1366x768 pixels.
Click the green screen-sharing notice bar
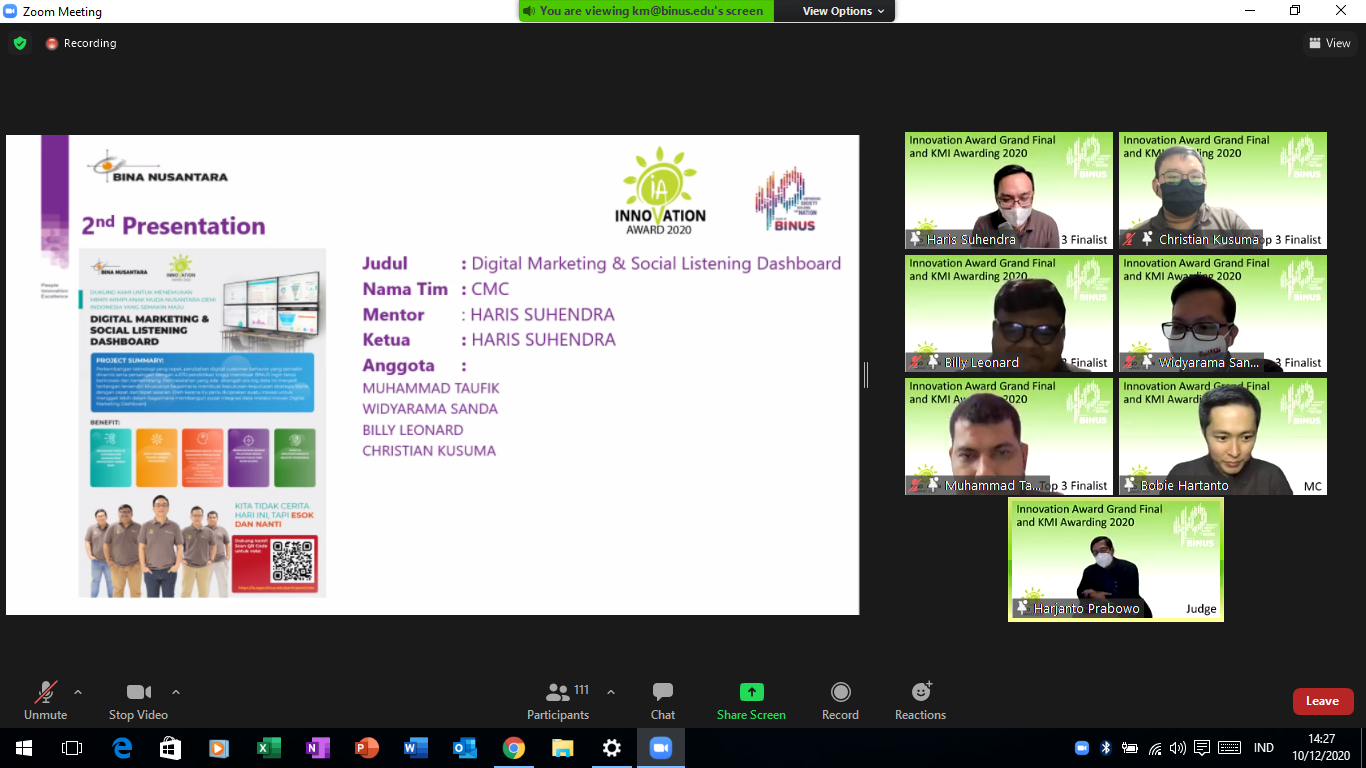click(648, 11)
